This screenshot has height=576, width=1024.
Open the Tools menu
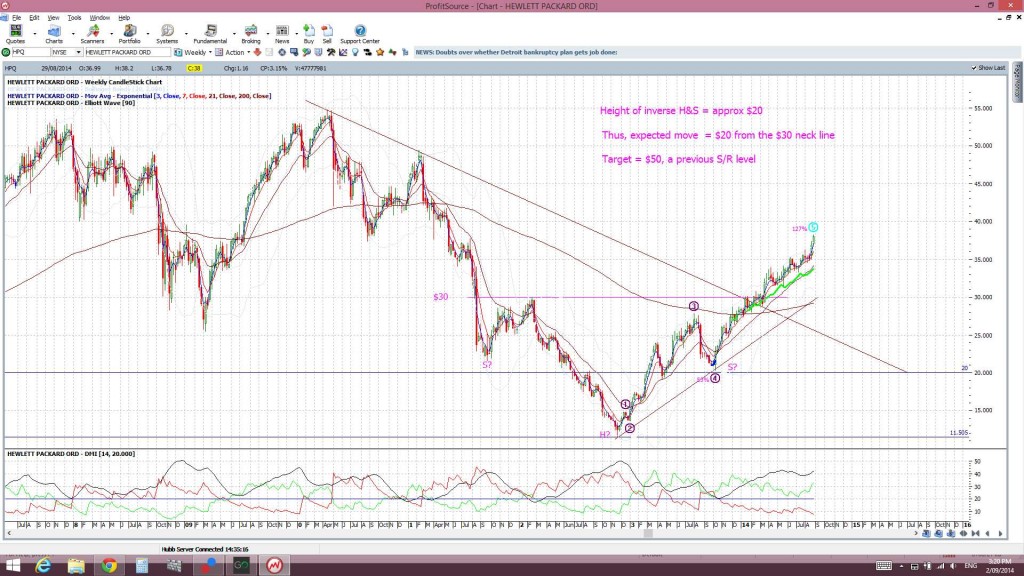74,18
